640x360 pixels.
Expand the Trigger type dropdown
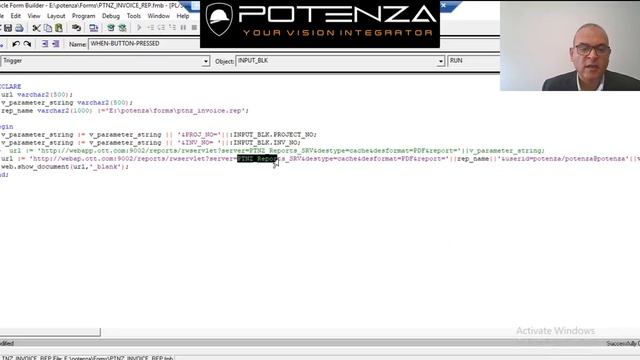205,61
